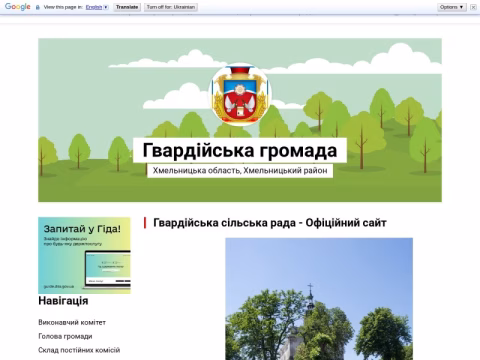The width and height of the screenshot is (480, 360).
Task: Close the Google translate bar
Action: click(473, 7)
